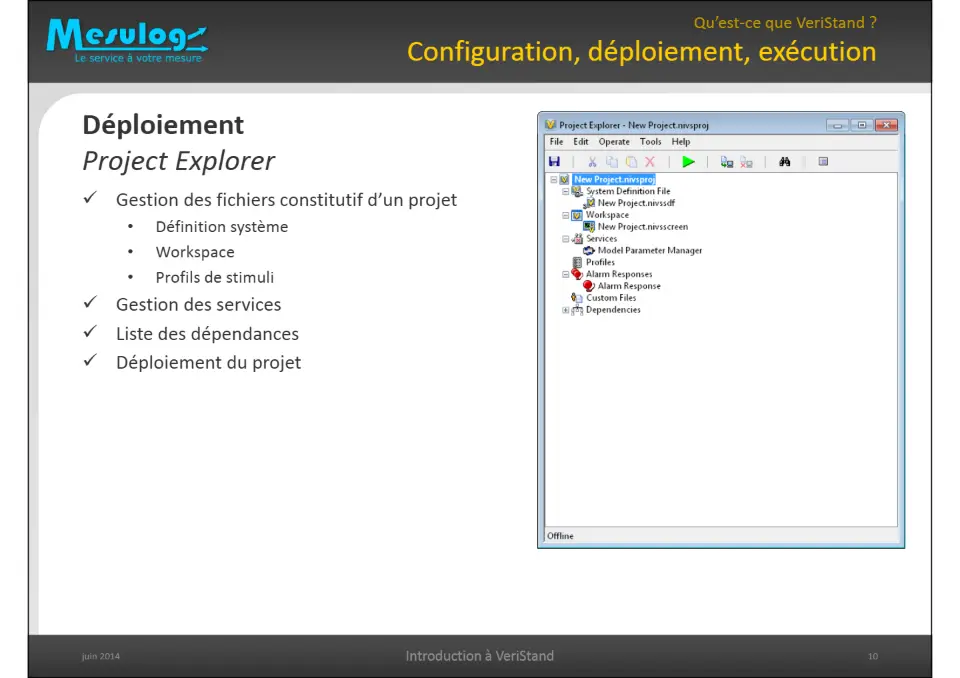Click the New Project.nivsscreen file icon

click(x=589, y=227)
